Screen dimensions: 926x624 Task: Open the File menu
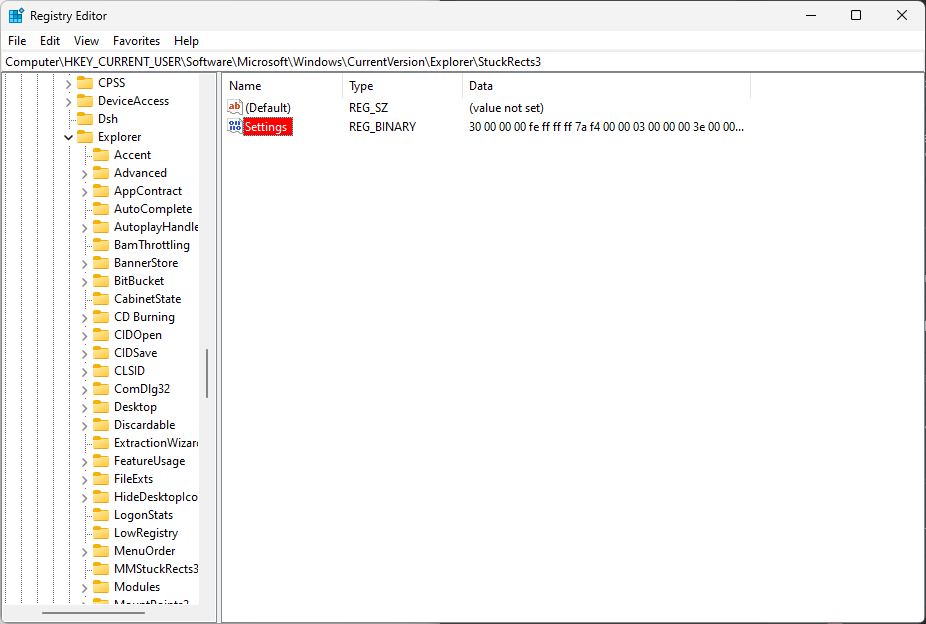pos(17,41)
